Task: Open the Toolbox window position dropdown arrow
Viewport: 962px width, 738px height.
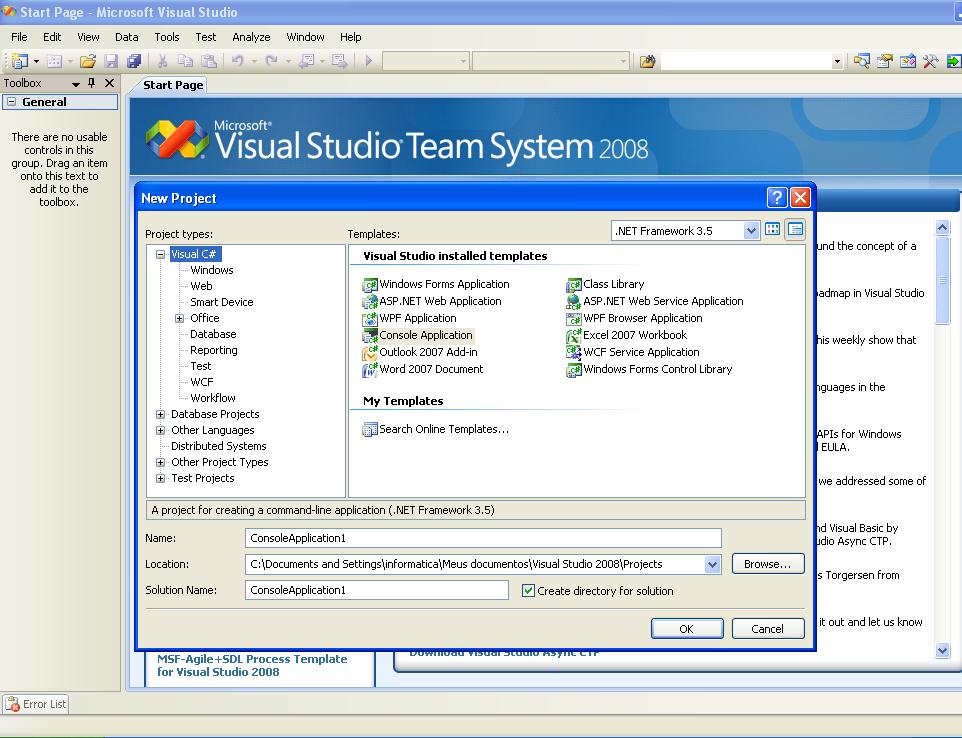Action: 75,83
